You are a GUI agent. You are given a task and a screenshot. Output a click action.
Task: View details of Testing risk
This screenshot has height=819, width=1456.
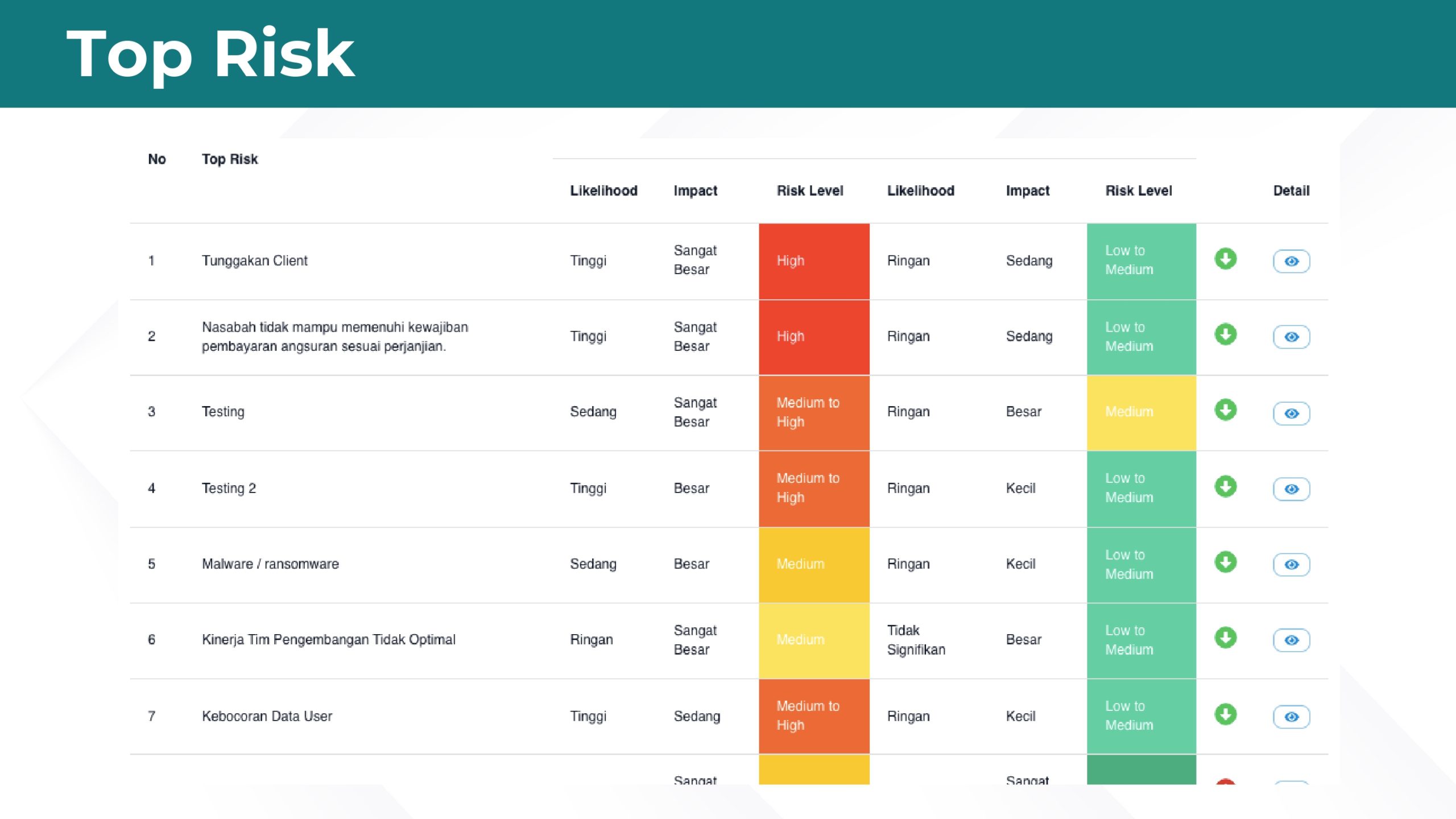click(x=1291, y=413)
